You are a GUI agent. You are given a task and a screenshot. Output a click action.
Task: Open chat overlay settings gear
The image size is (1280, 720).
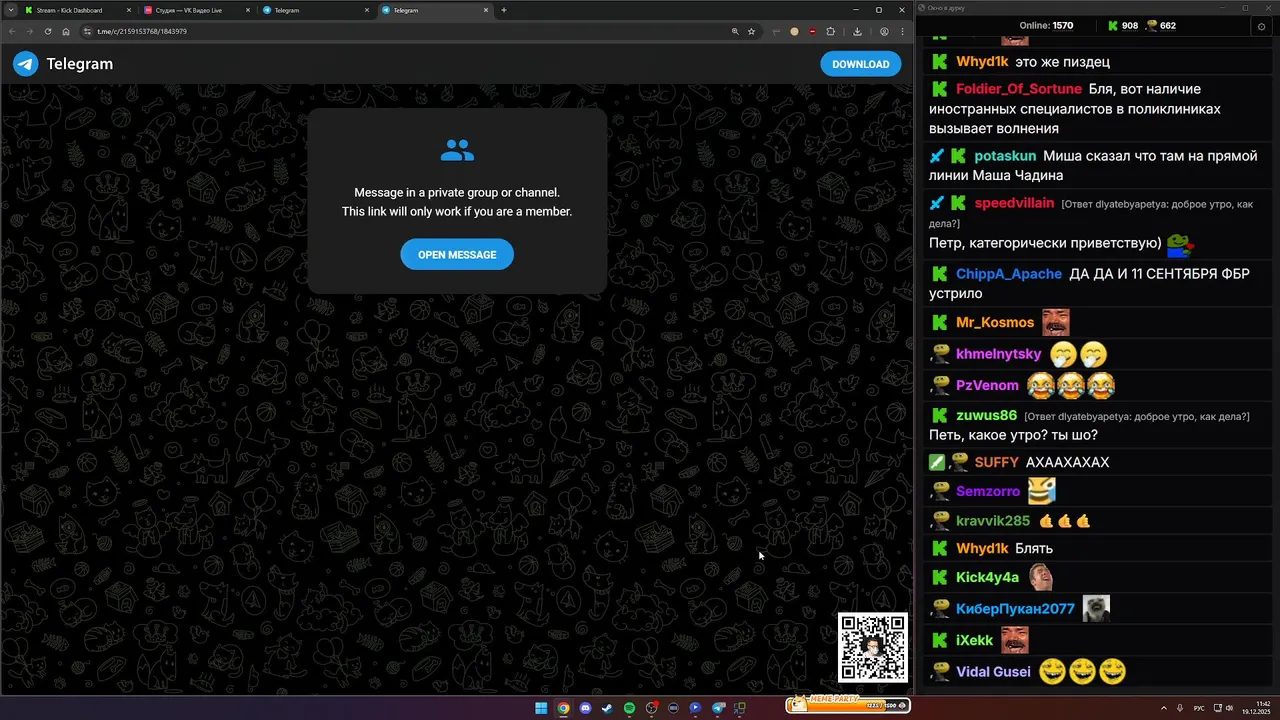1261,26
